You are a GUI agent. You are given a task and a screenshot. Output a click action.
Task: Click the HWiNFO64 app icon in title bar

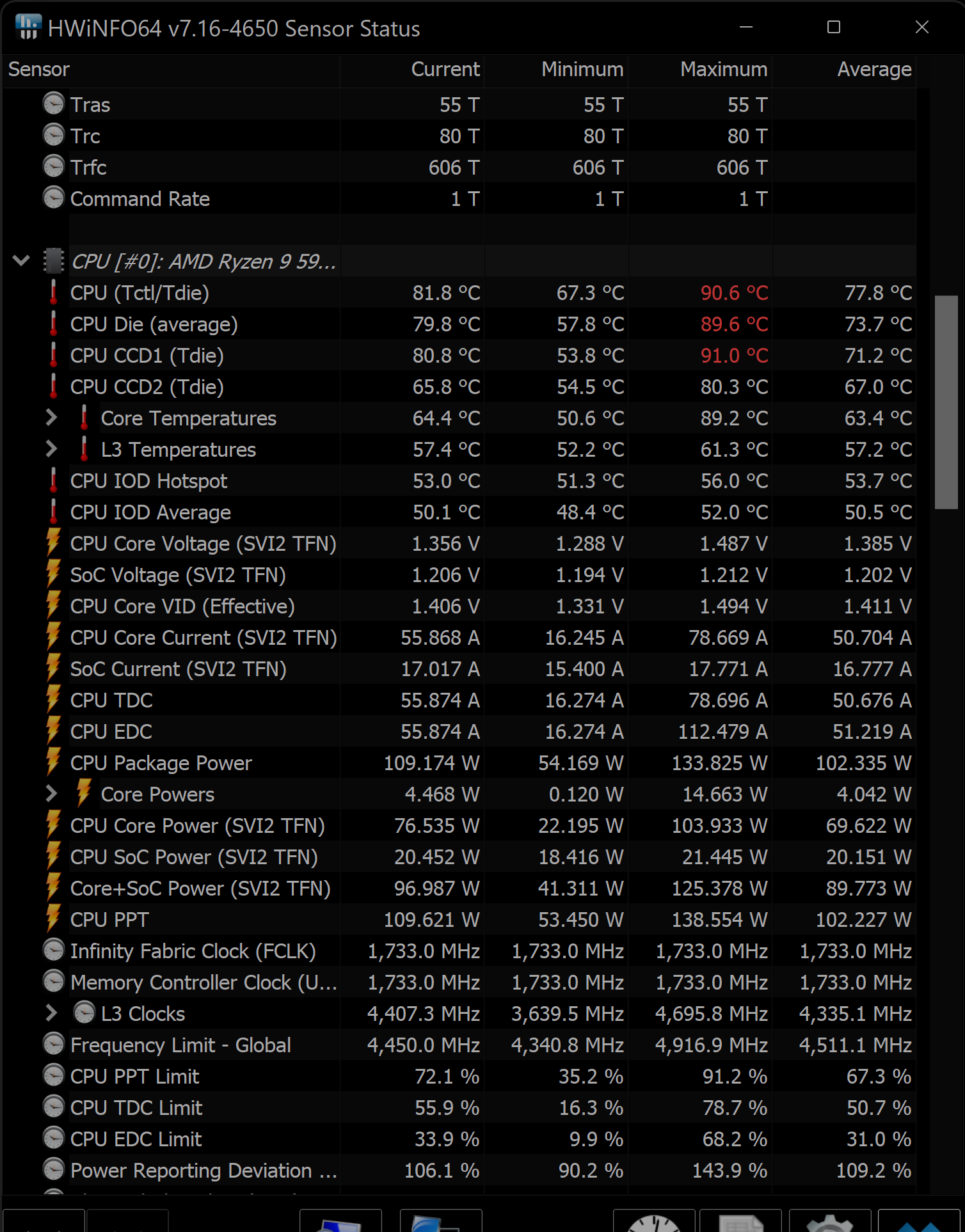pos(28,28)
